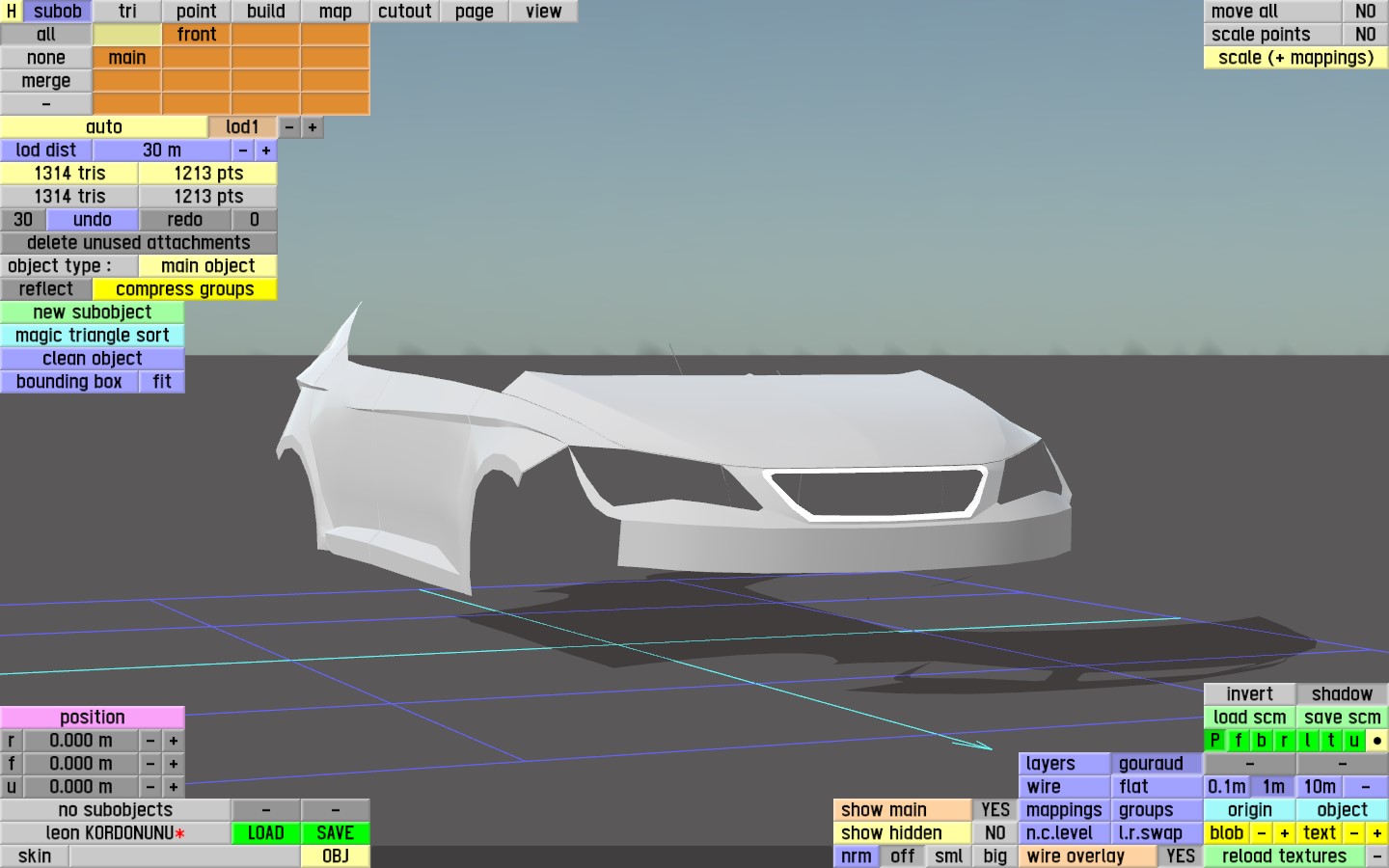The height and width of the screenshot is (868, 1389).
Task: Set the grid step to 0.1m
Action: [1227, 787]
